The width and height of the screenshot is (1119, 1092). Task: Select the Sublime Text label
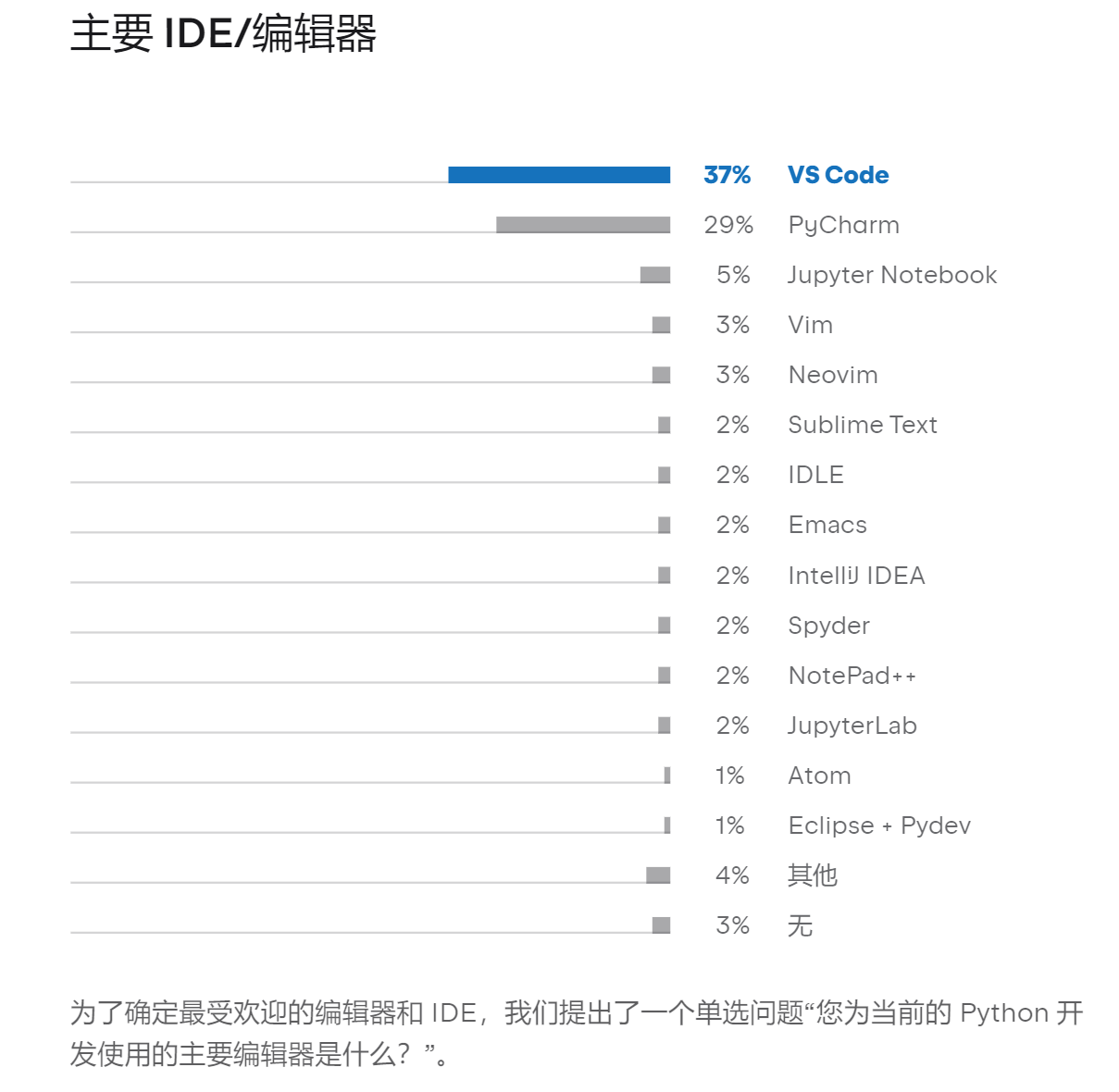[863, 425]
